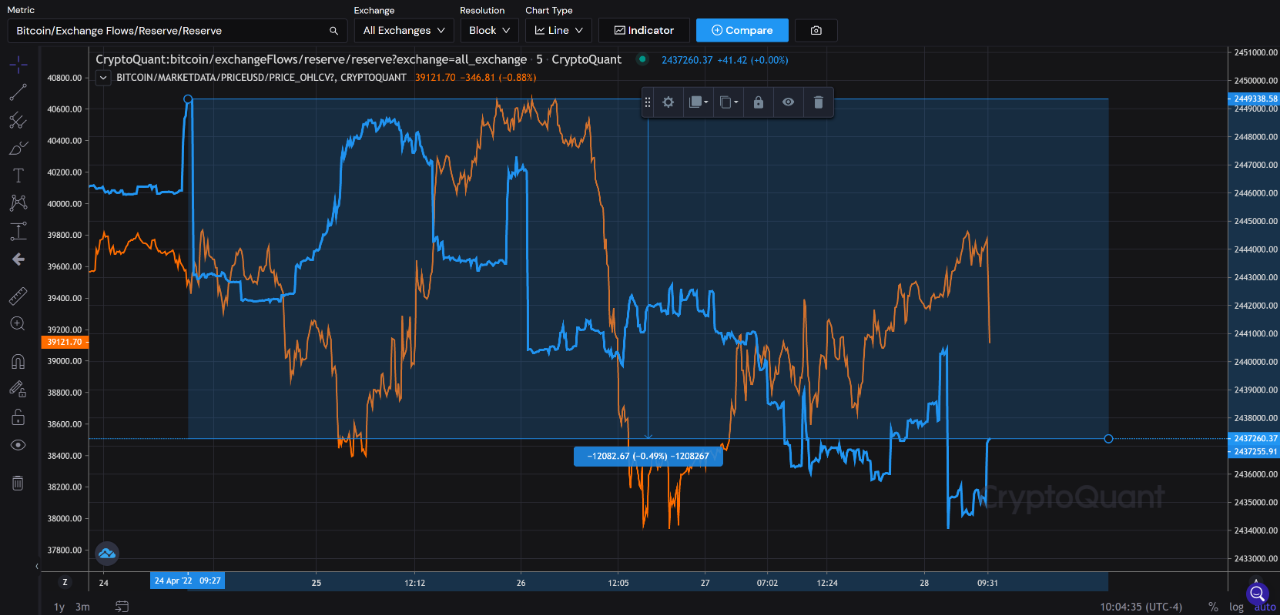Open the pitchfork drawing tools
This screenshot has width=1280, height=615.
click(x=18, y=120)
